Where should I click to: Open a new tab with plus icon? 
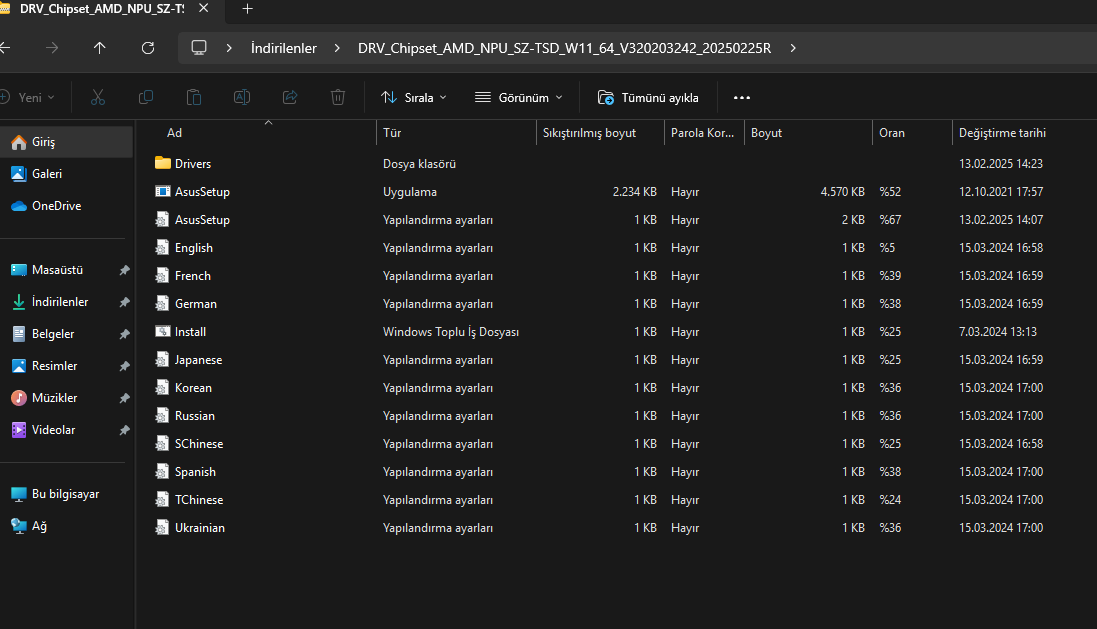[x=247, y=9]
